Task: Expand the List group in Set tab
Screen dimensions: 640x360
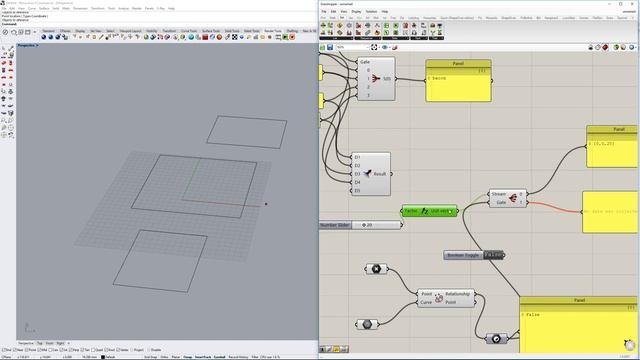Action: [x=336, y=38]
